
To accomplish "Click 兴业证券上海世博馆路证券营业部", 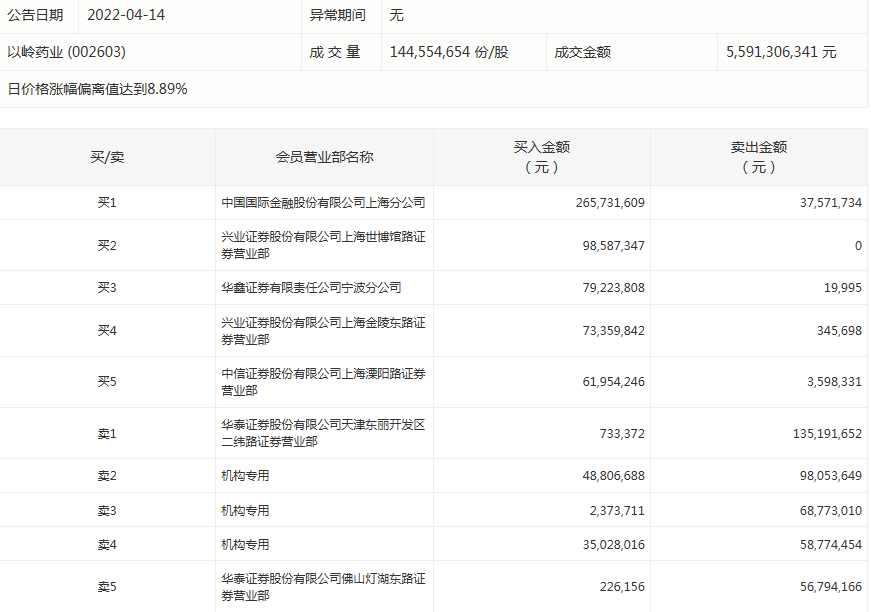I will click(x=323, y=245).
